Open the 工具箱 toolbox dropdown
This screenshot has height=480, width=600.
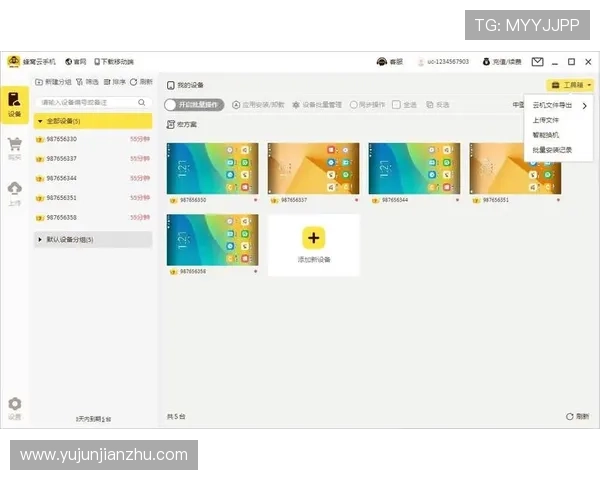pos(571,85)
